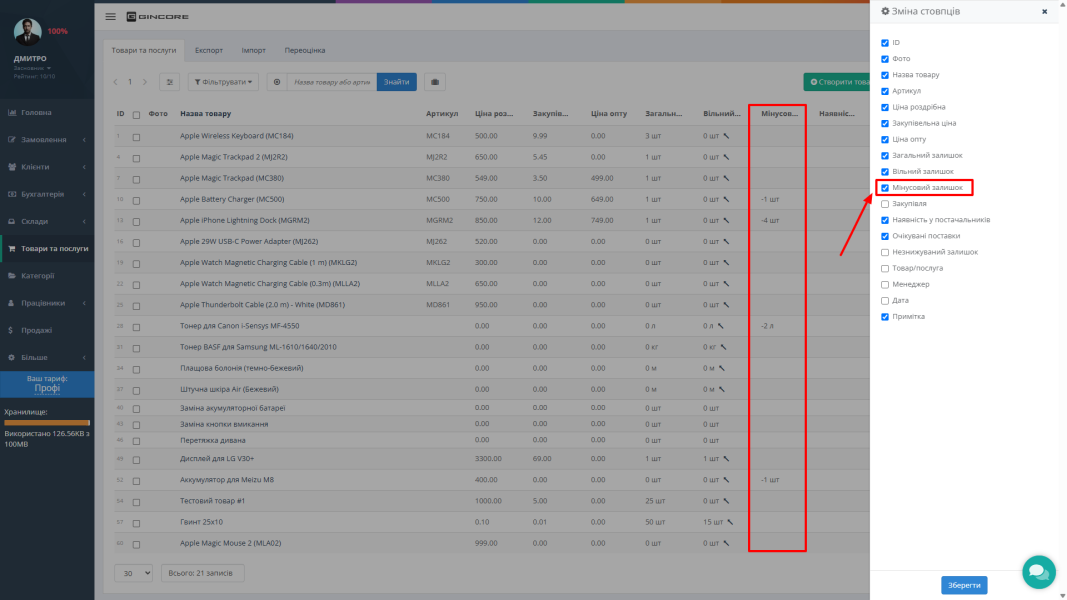Open the chat support bubble
This screenshot has width=1067, height=600.
click(1038, 571)
